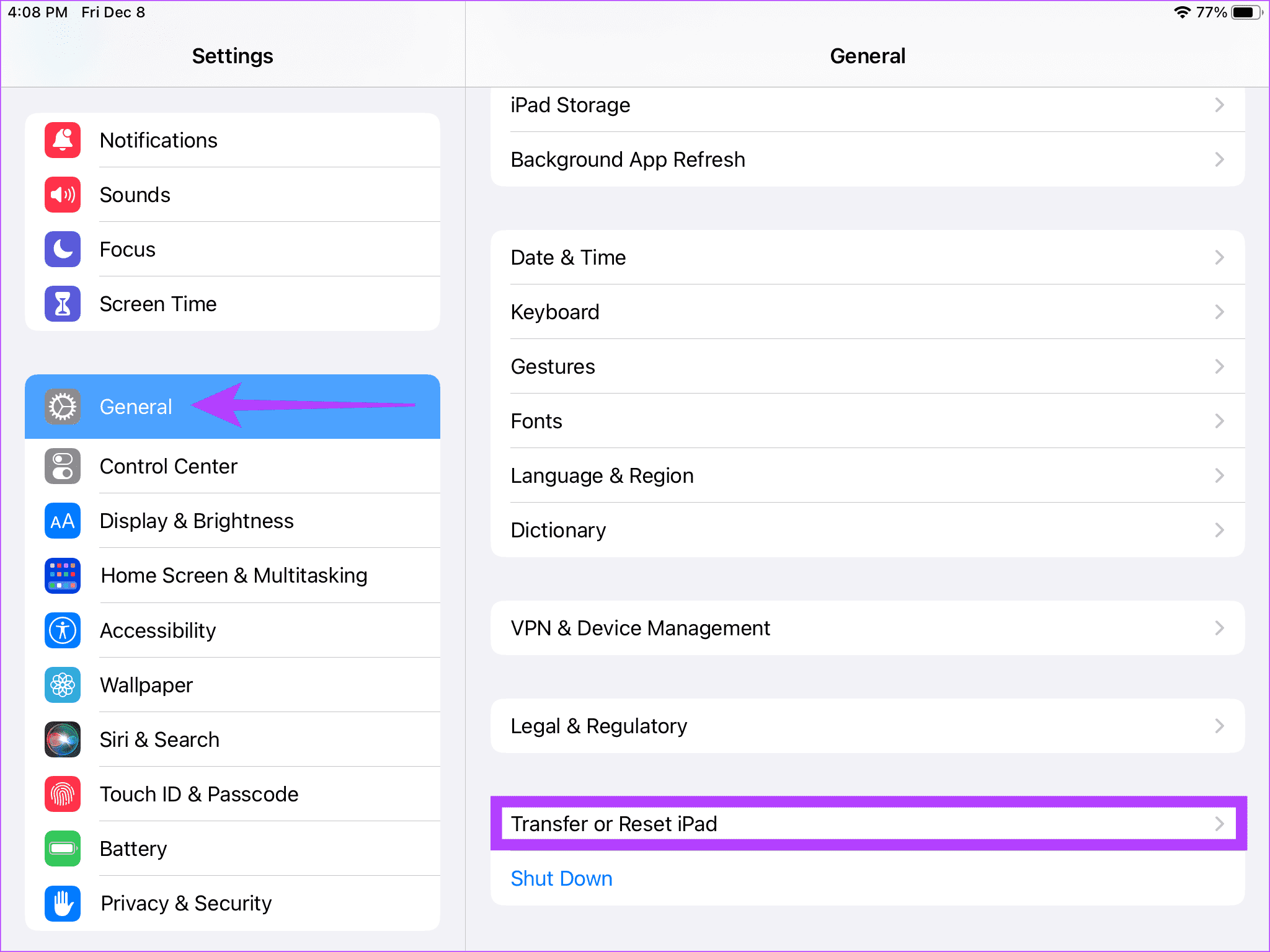Open VPN & Device Management via its chevron
The width and height of the screenshot is (1270, 952).
[1219, 628]
